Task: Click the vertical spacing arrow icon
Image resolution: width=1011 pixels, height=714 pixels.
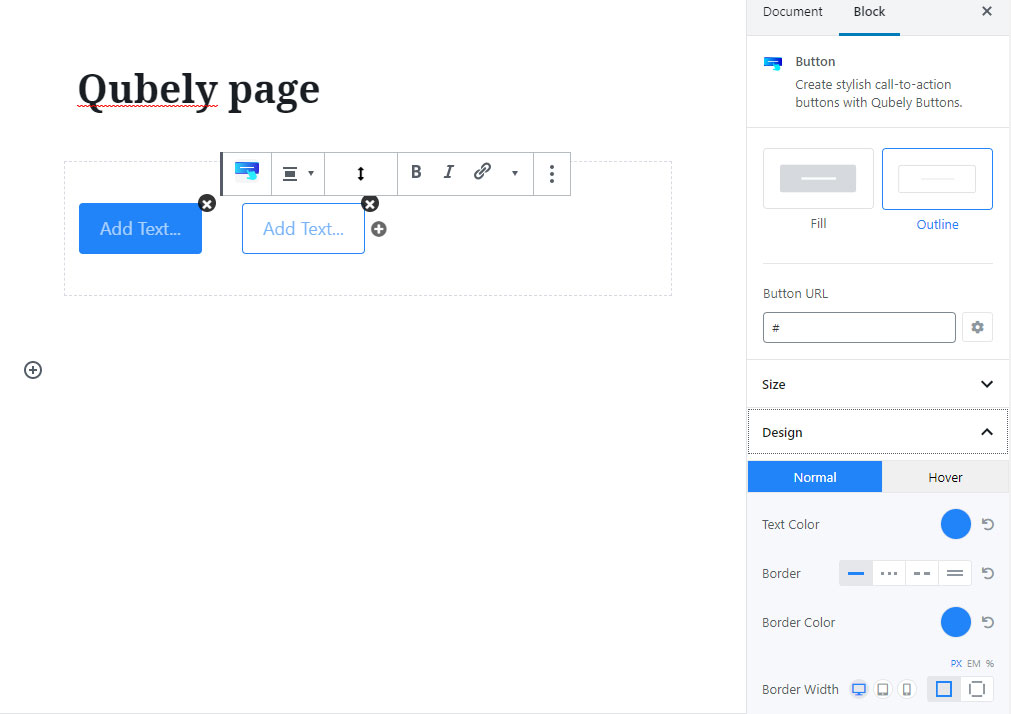Action: (360, 174)
